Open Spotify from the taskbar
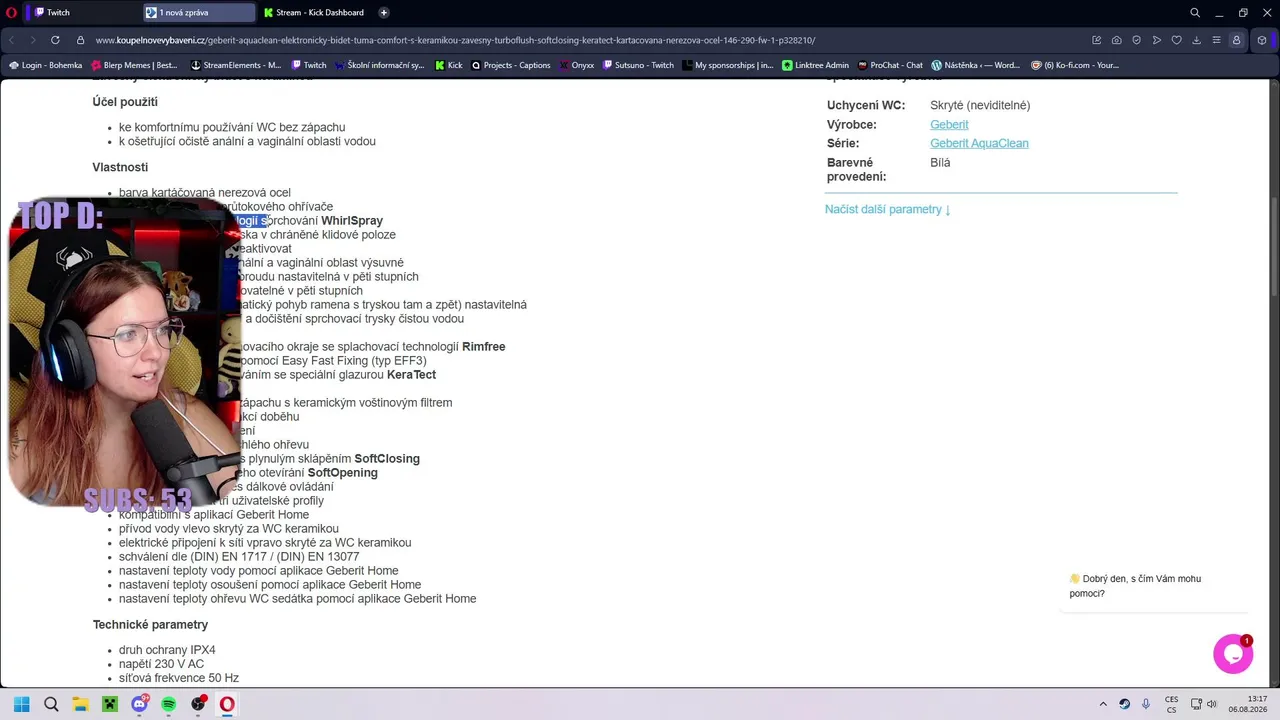Screen dimensions: 1280x720 [169, 704]
